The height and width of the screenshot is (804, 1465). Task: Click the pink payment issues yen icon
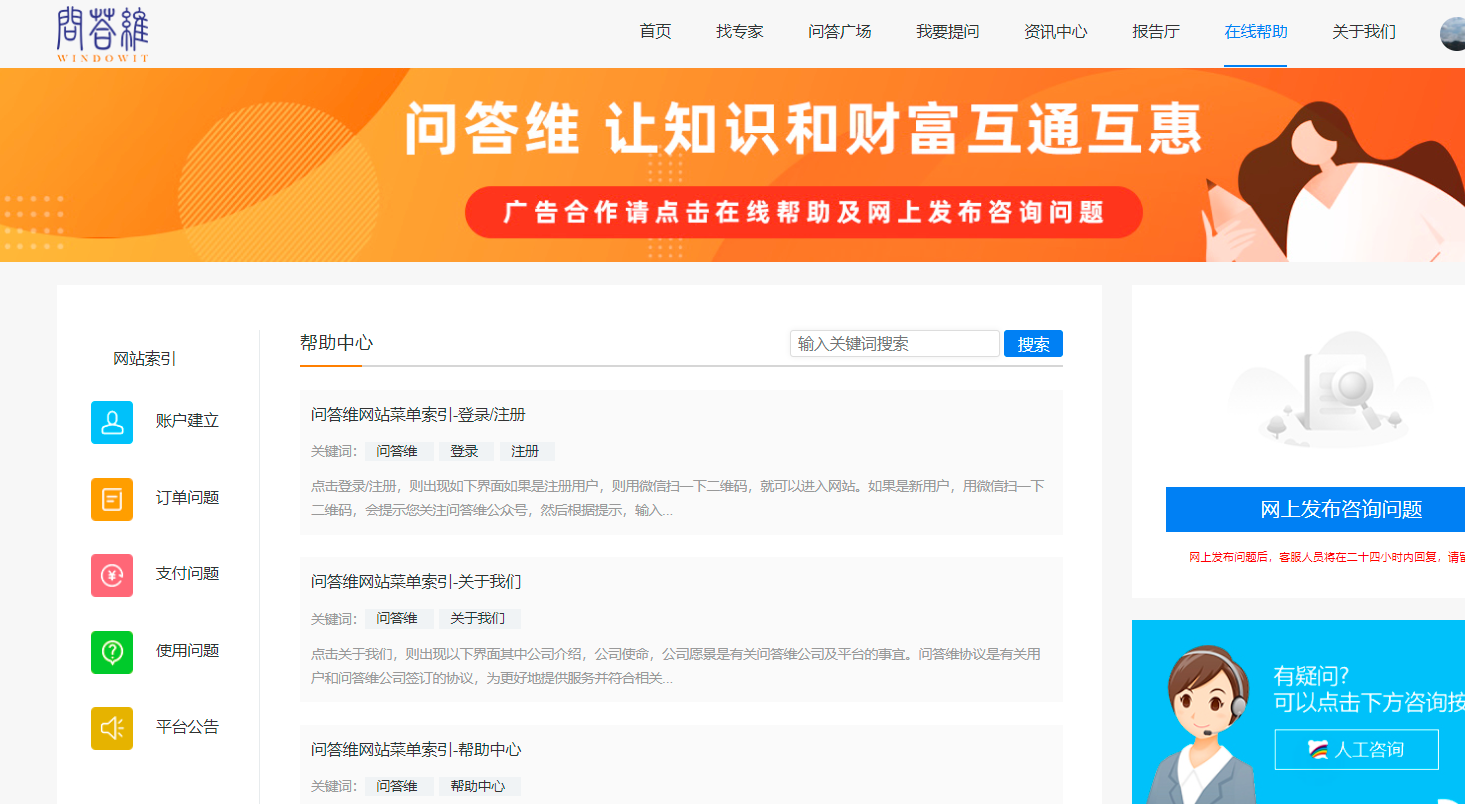coord(112,575)
